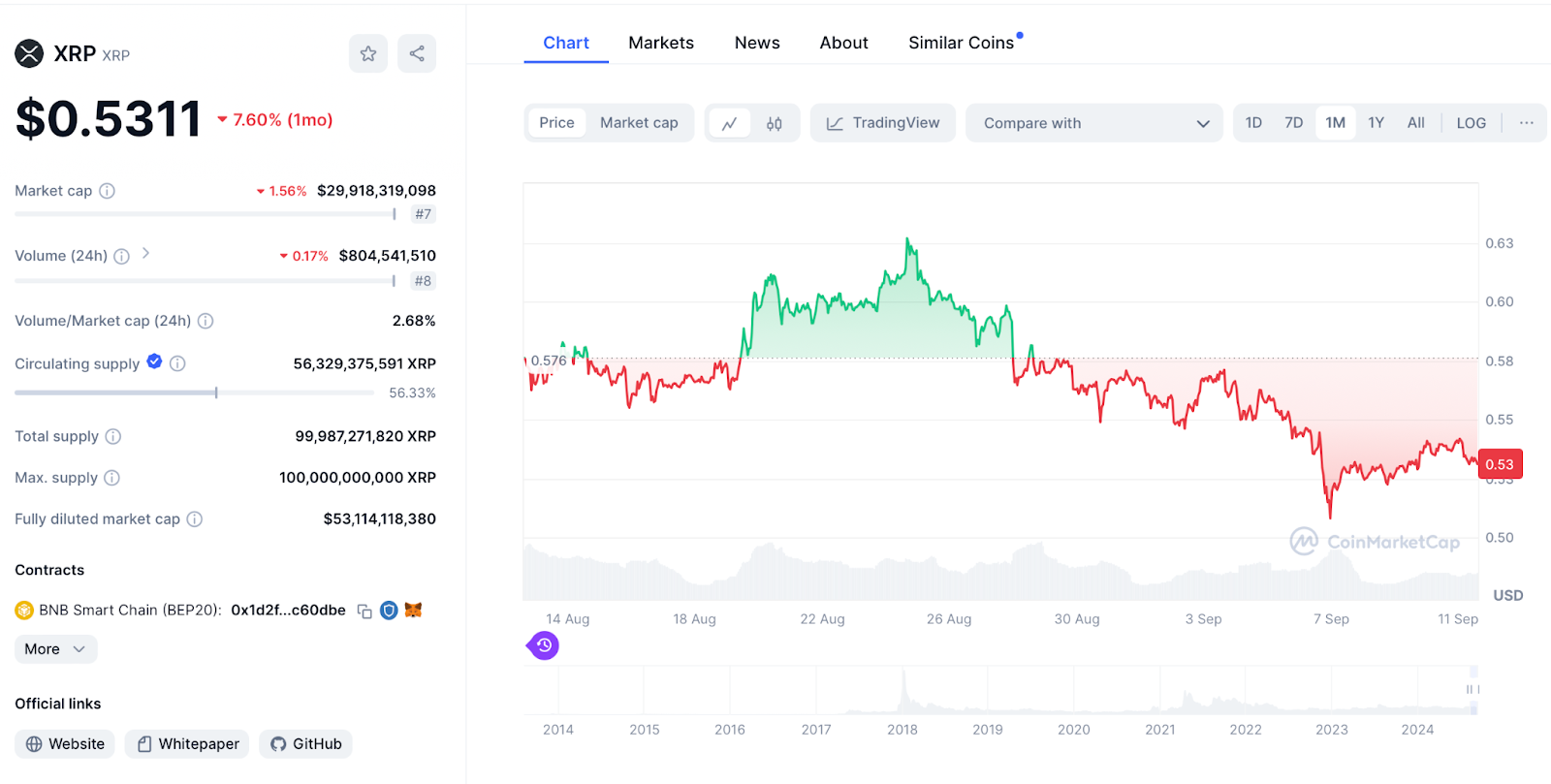Click the 7.60% (1mo) price change

274,120
